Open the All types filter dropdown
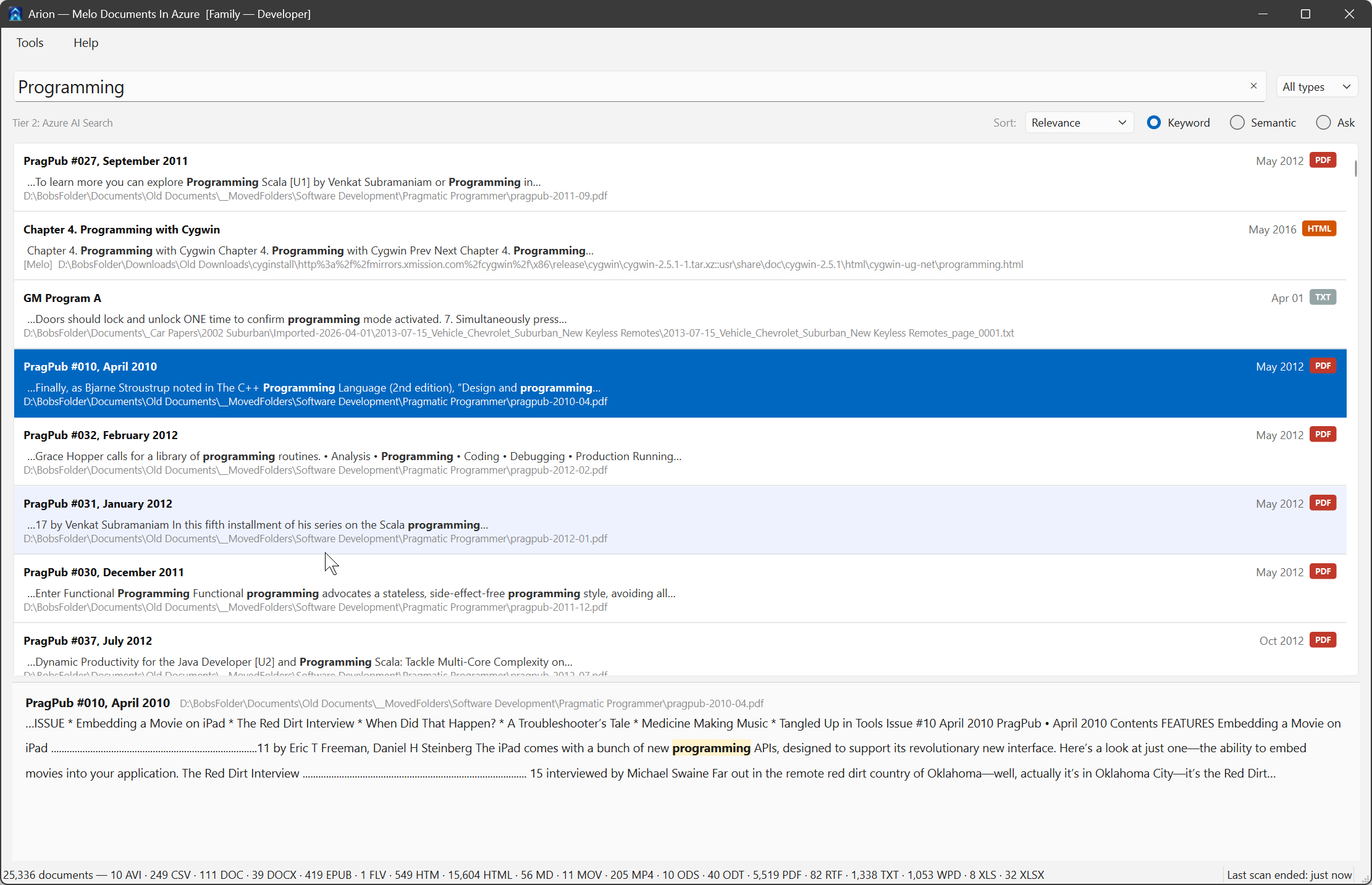Viewport: 1372px width, 885px height. coord(1316,86)
